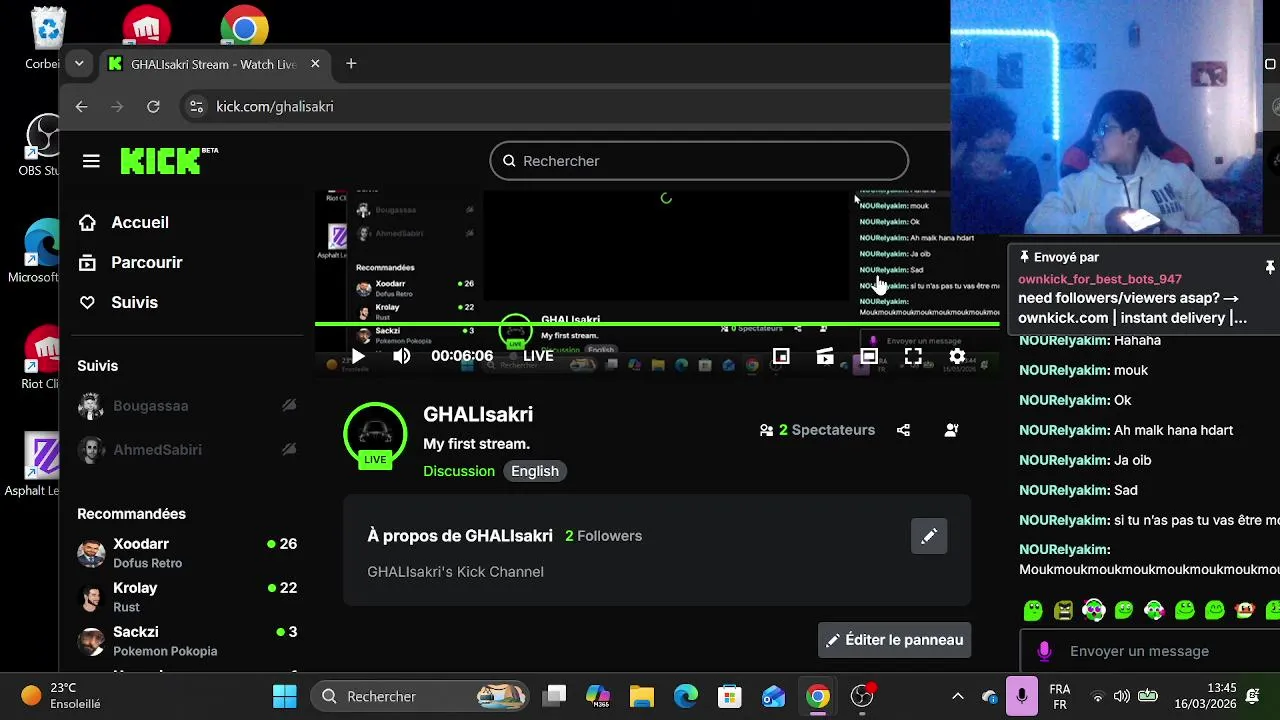Click the taskbar Rechercher search box

coord(420,696)
